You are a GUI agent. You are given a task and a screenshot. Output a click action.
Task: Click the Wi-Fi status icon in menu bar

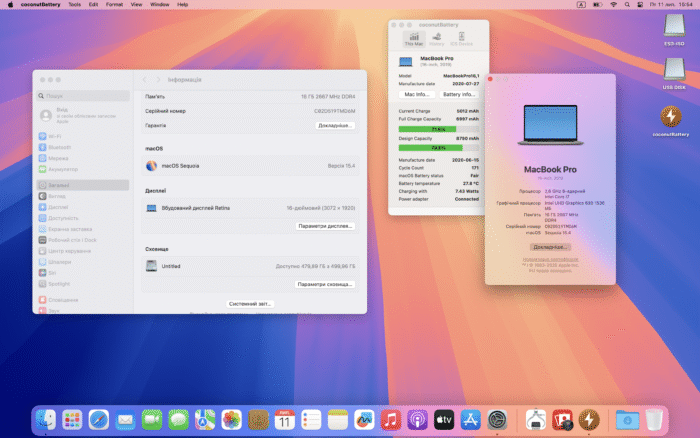click(x=613, y=4)
